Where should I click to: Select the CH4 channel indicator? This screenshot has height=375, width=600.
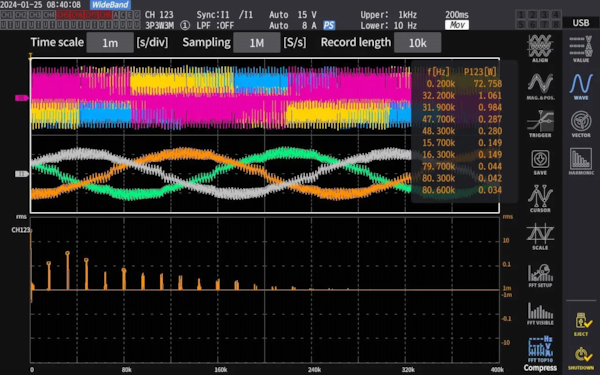tap(49, 15)
